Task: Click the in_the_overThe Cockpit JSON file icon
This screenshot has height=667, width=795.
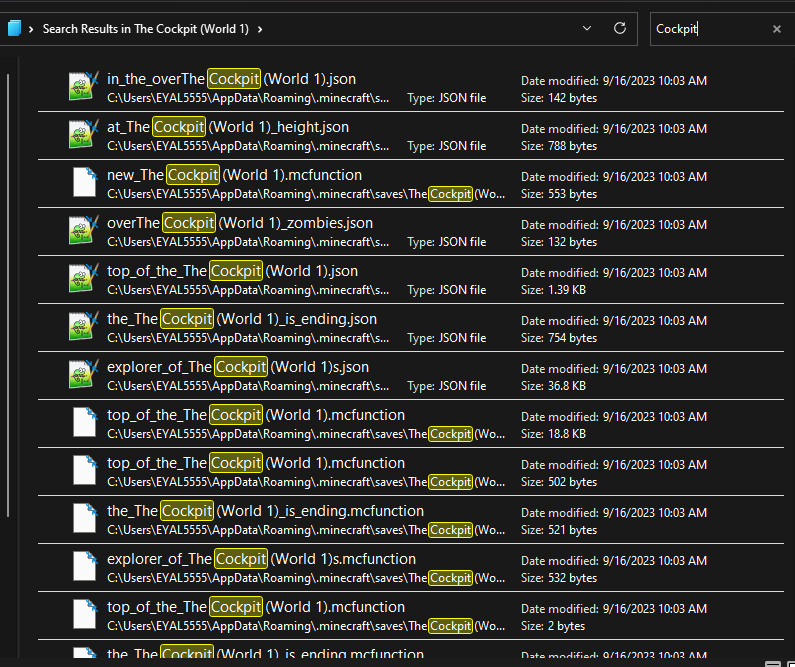Action: coord(84,86)
